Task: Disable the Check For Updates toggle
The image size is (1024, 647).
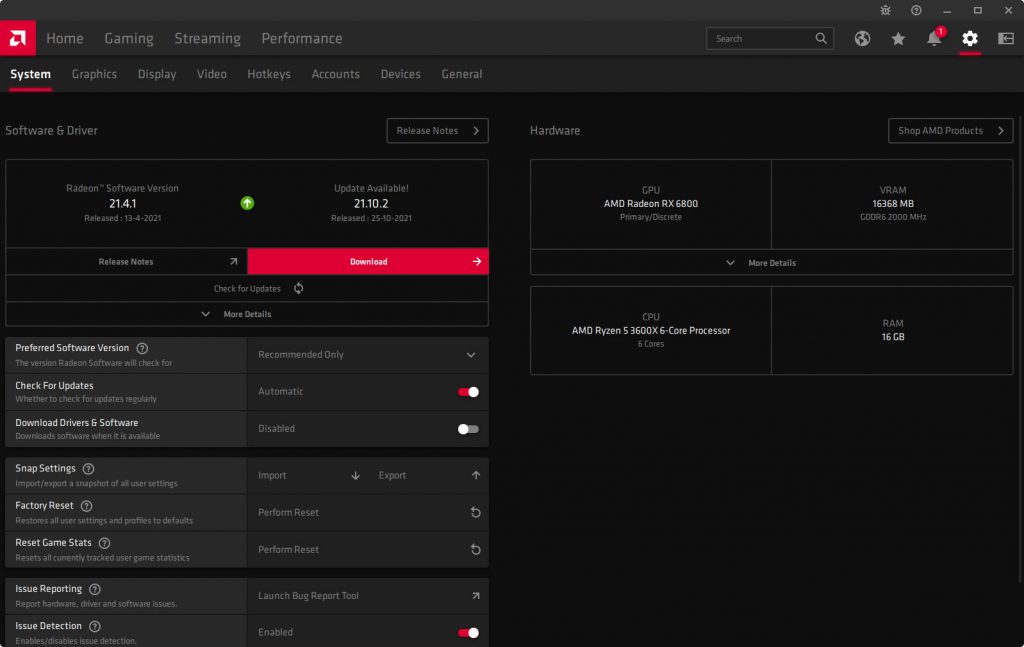Action: click(468, 392)
